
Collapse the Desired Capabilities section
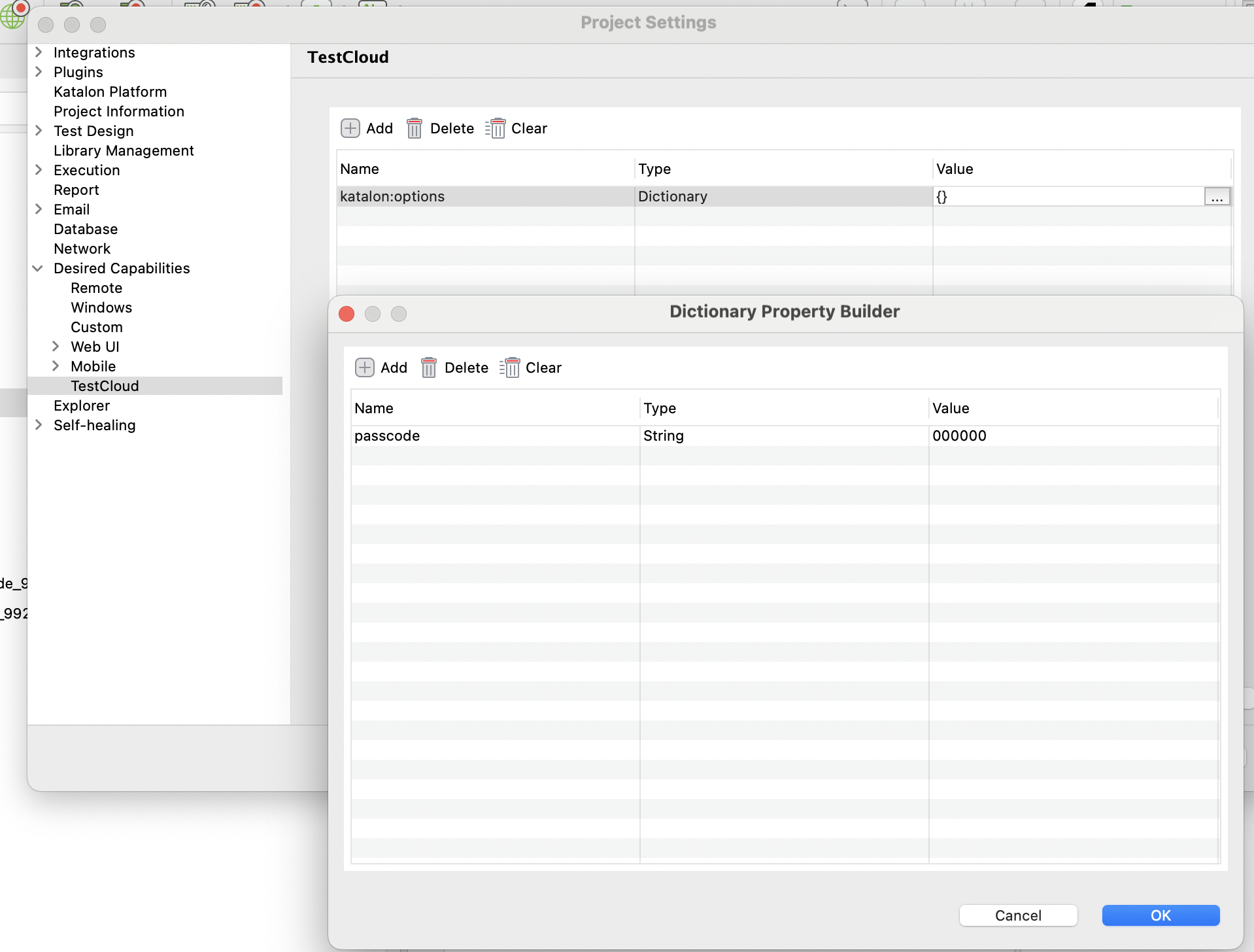(x=39, y=268)
